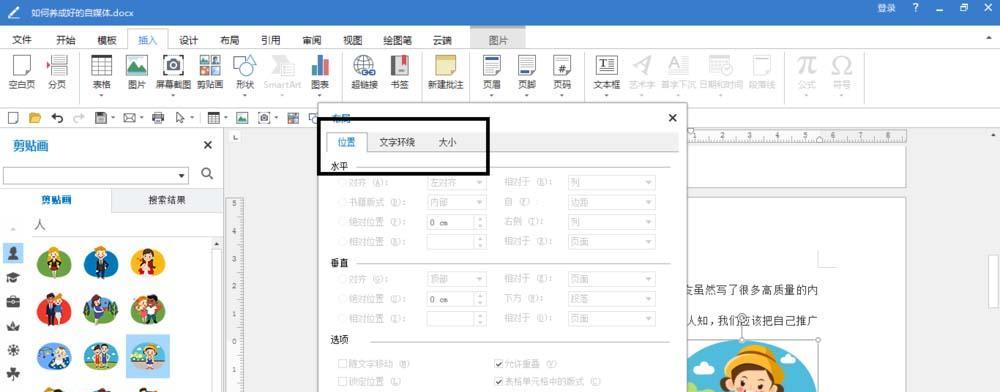This screenshot has width=1000, height=392.
Task: Open the save icon dropdown arrow
Action: [x=113, y=118]
